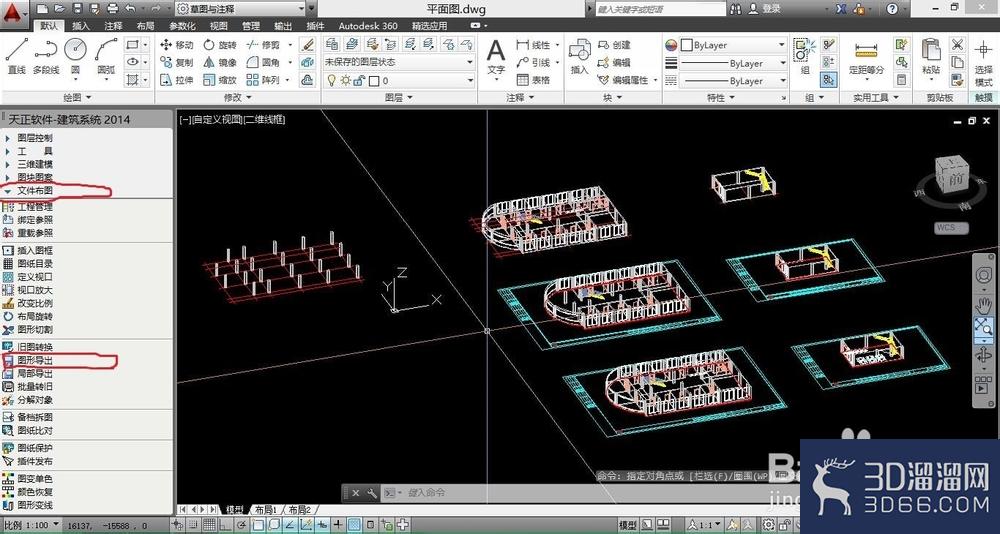
Task: Click the 镜像 mirror tool
Action: tap(220, 63)
